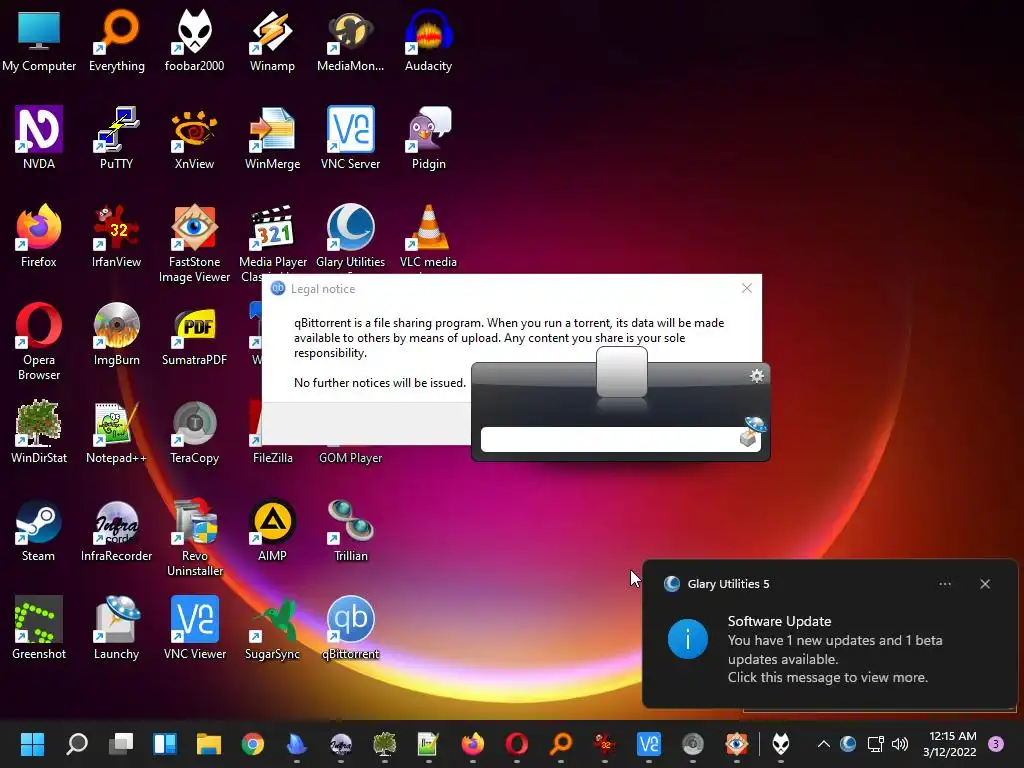Open the Pidgin desktop shortcut
This screenshot has width=1024, height=768.
(x=428, y=137)
